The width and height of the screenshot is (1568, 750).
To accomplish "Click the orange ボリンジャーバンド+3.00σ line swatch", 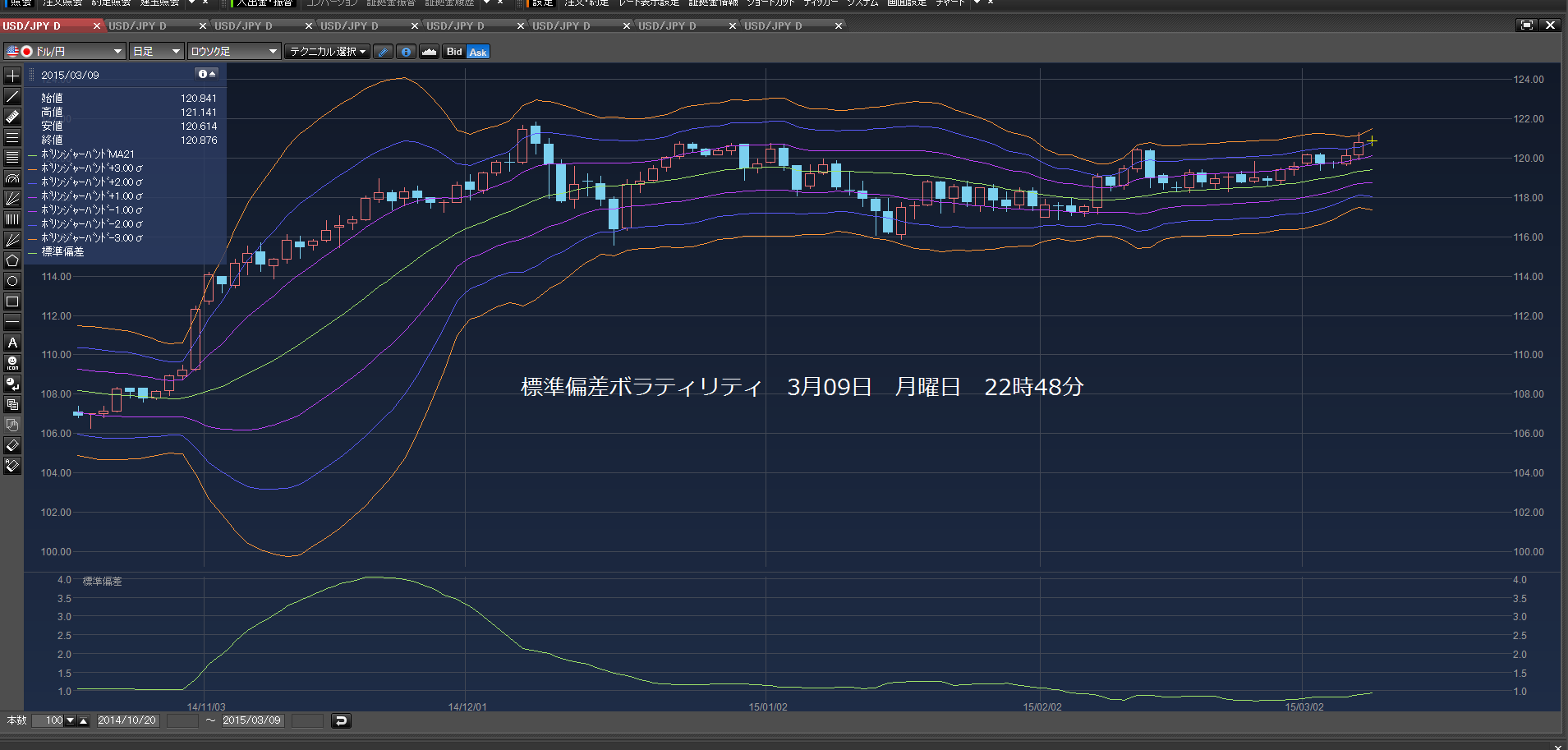I will click(33, 168).
